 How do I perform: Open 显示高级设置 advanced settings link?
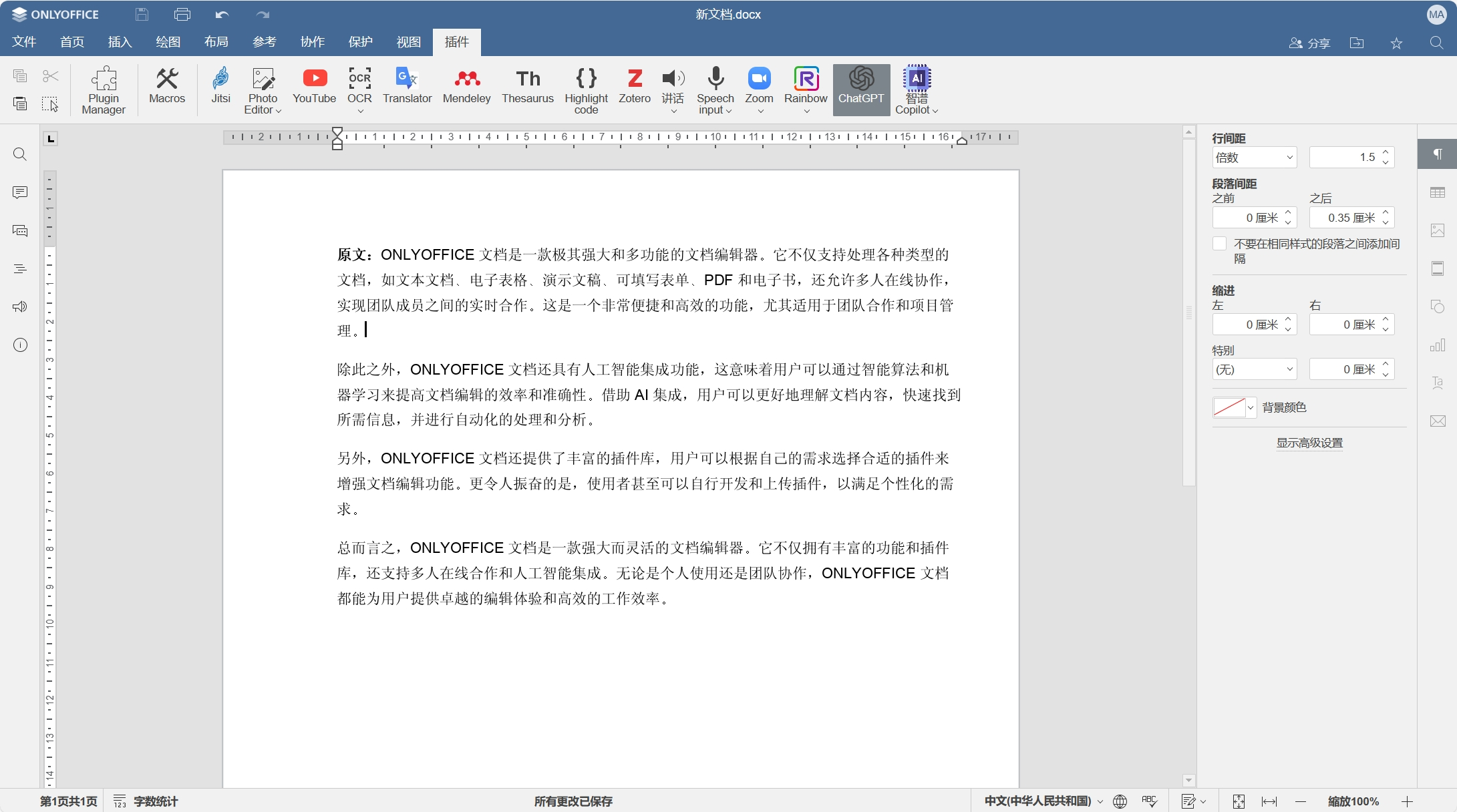pos(1309,443)
